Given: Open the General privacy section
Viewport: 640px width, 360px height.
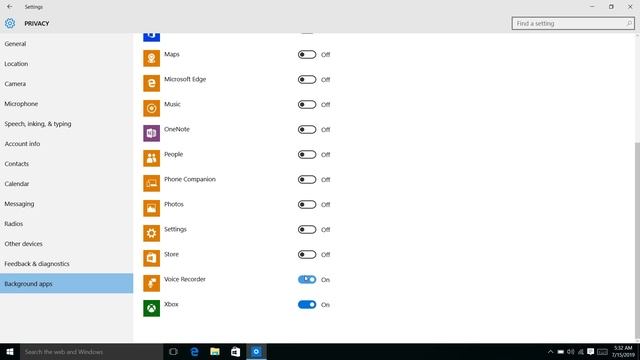Looking at the screenshot, I should 66,44.
